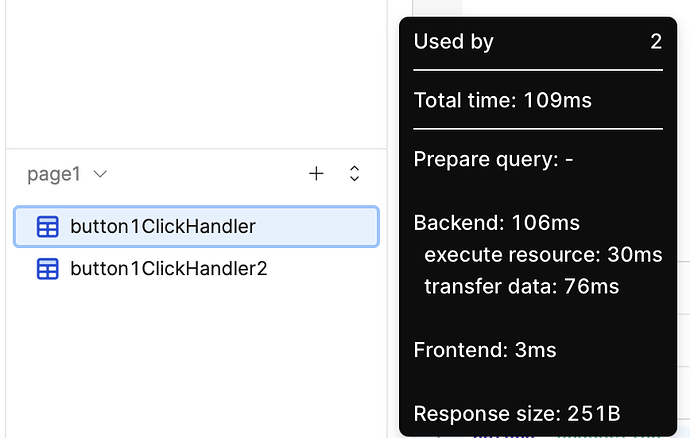Viewport: 690px width, 438px height.
Task: Click the divider line above page1 header
Action: (196, 149)
